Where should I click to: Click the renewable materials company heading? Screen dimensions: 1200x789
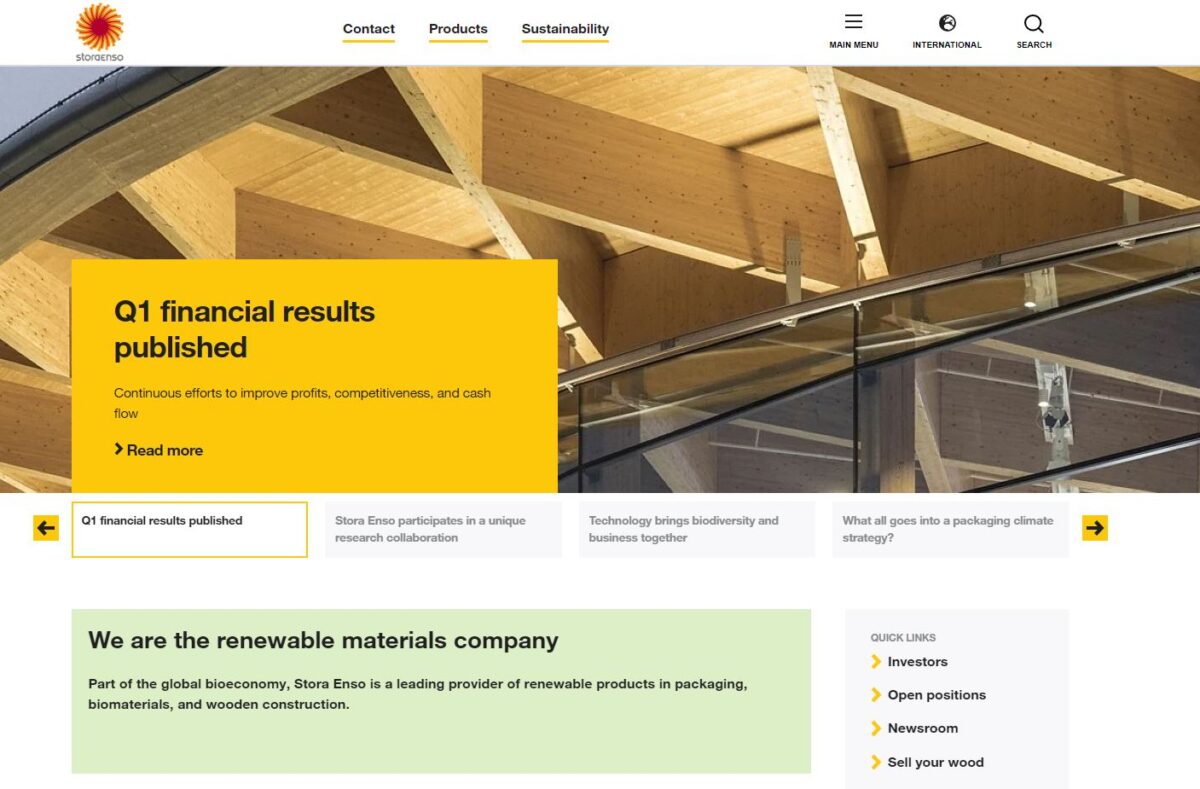[x=323, y=640]
